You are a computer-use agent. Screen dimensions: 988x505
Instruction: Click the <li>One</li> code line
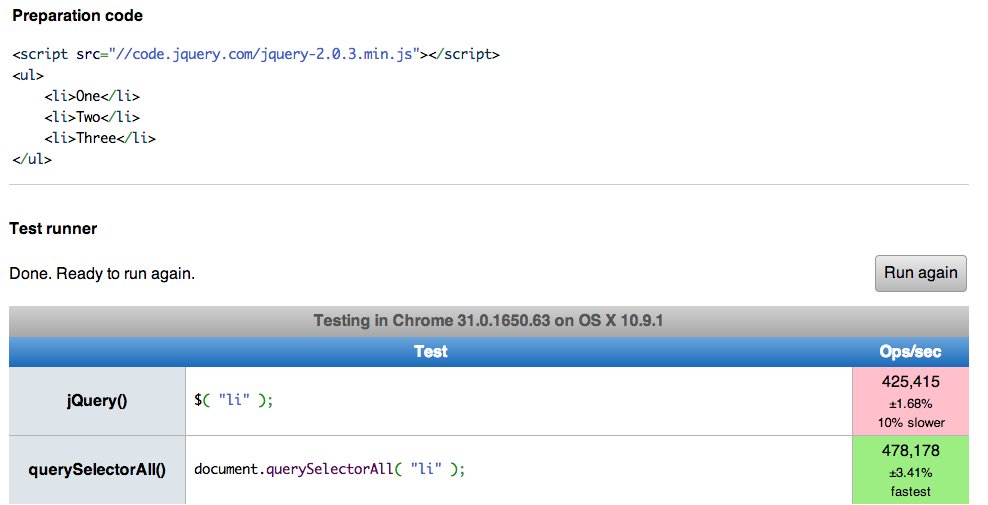(x=92, y=96)
